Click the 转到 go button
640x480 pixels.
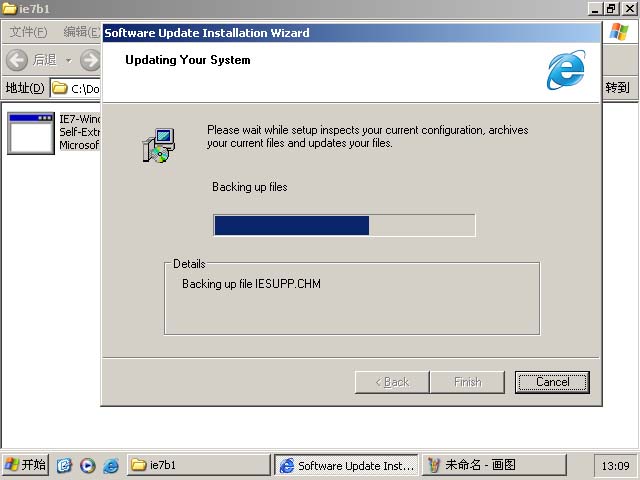tap(617, 88)
